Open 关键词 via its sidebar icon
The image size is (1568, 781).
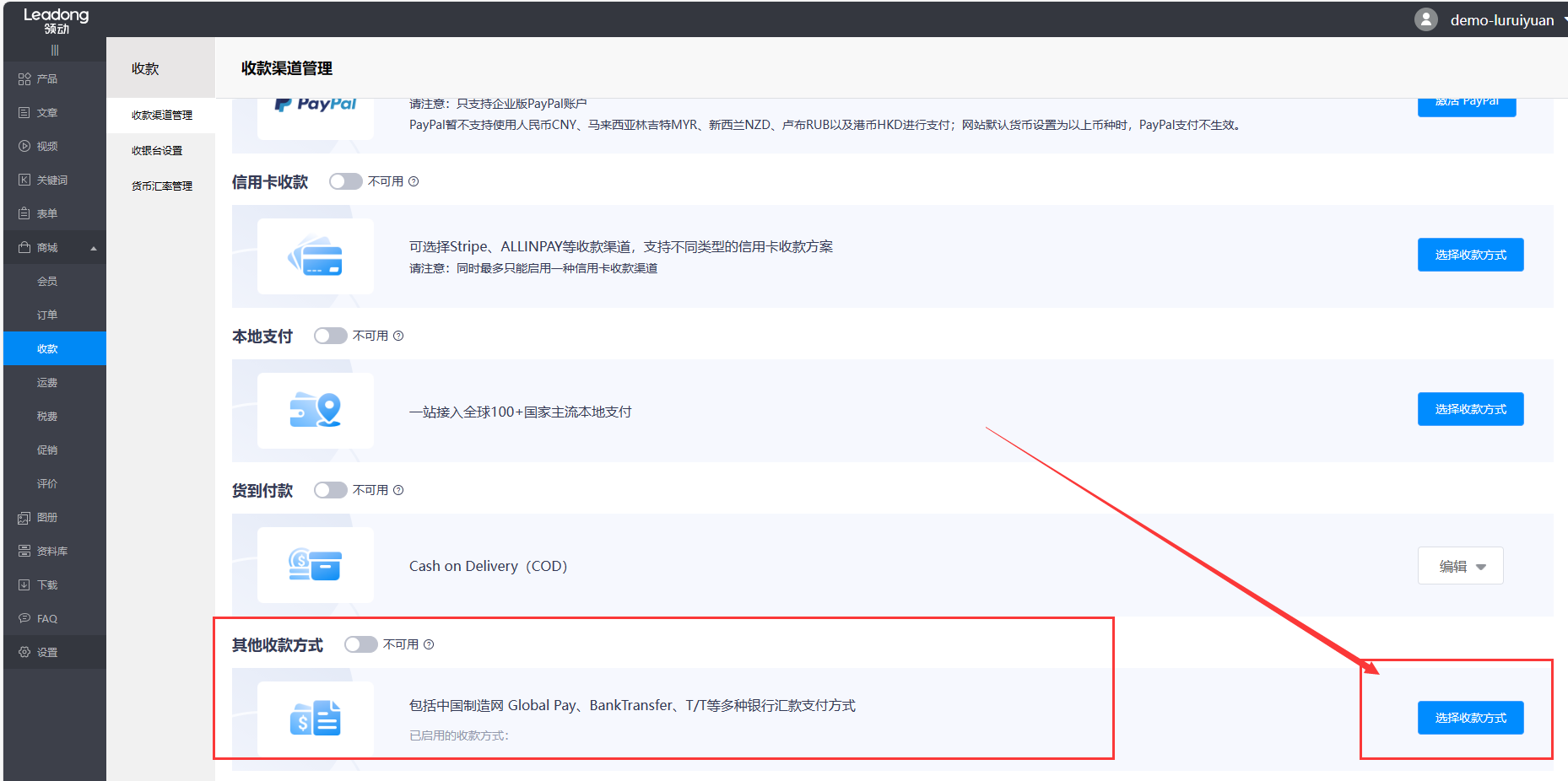(x=24, y=179)
